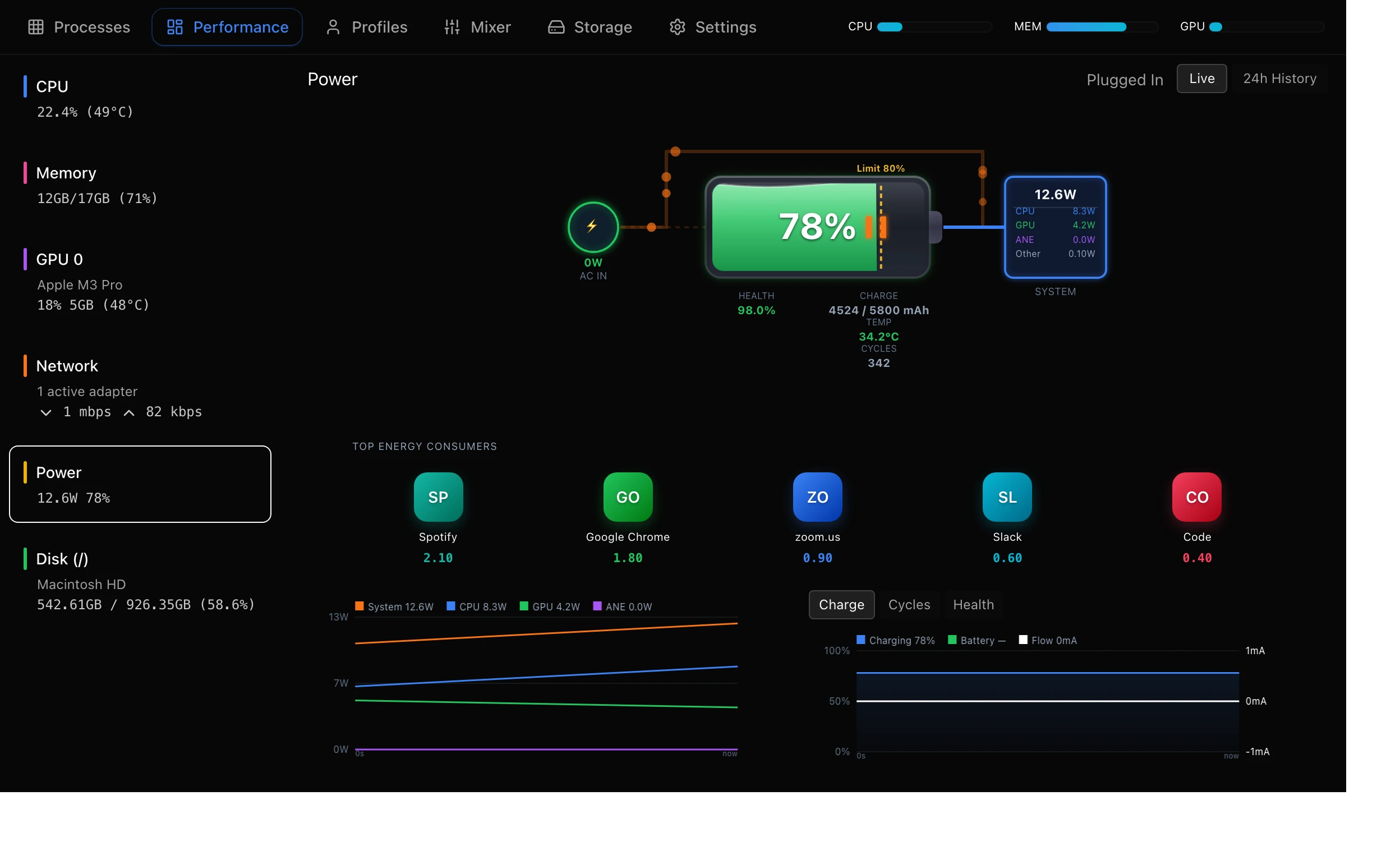
Task: Click the Mixer sliders icon
Action: pos(452,27)
